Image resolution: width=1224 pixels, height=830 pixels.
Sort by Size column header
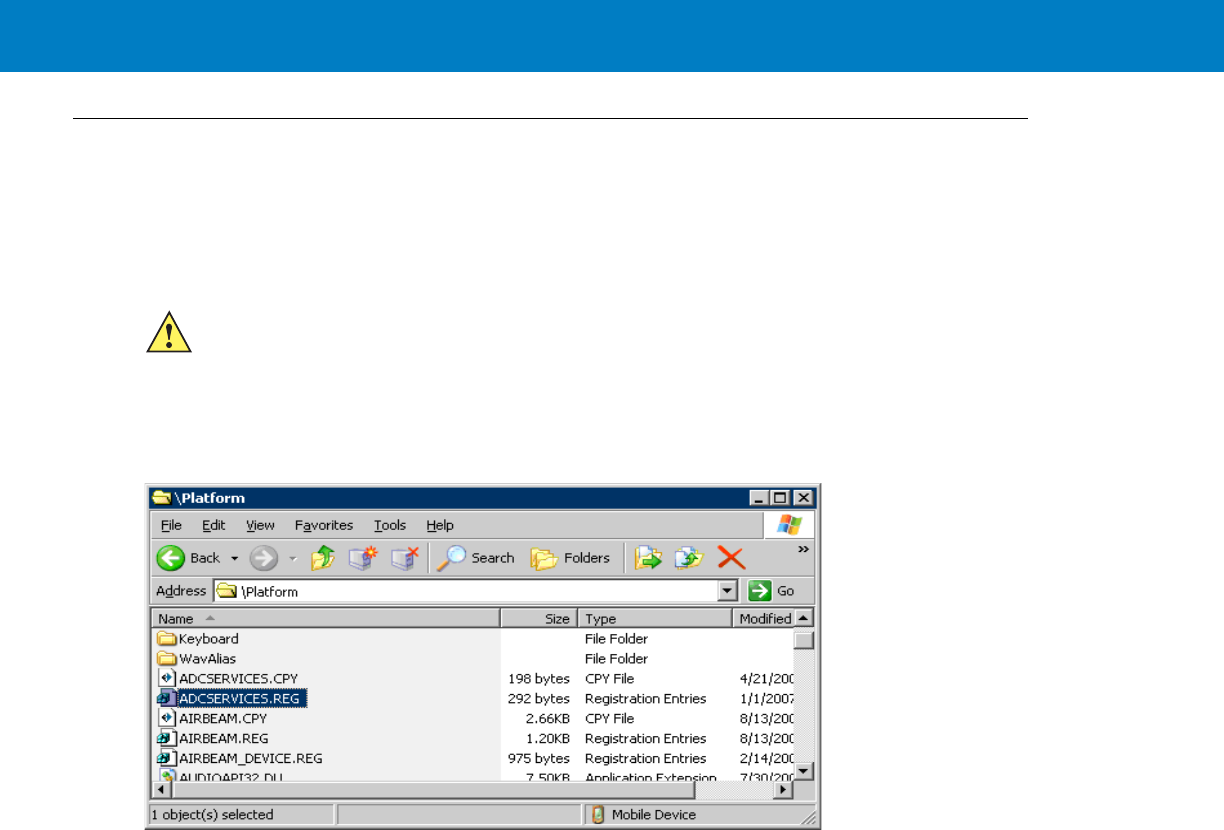tap(539, 619)
